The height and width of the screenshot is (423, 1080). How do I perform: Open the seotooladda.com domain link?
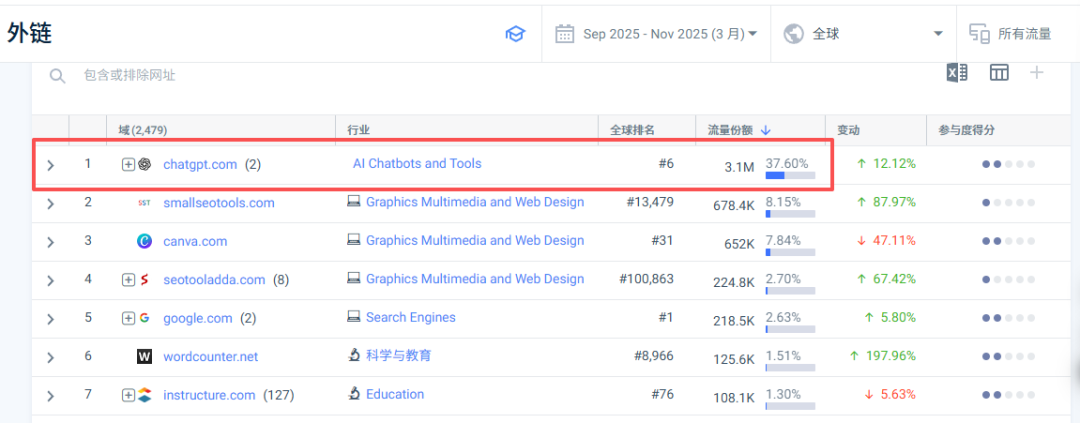click(214, 280)
